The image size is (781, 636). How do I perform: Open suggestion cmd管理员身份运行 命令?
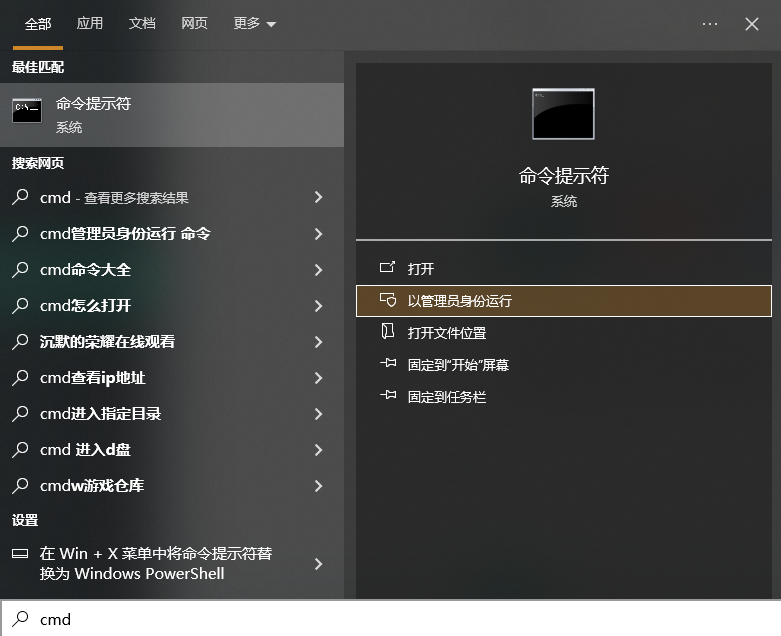pos(172,234)
